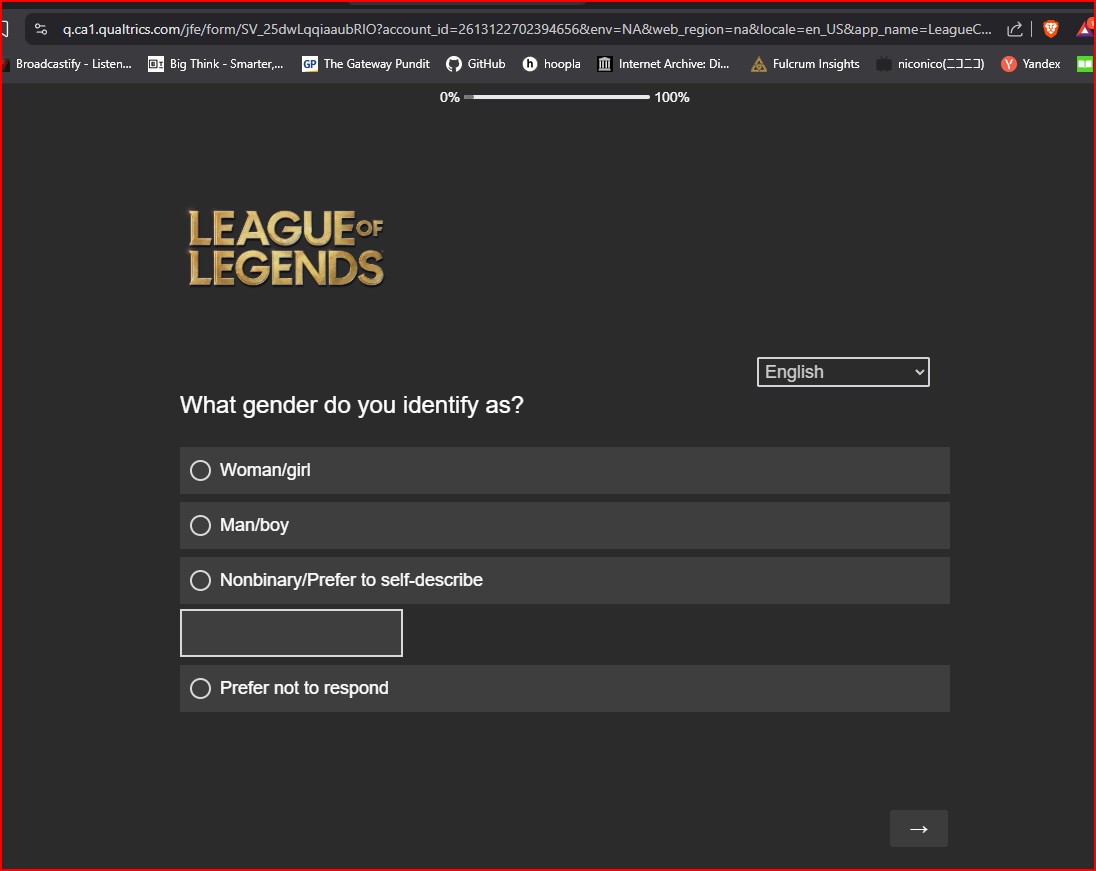Screen dimensions: 1096x871
Task: Open the English language dropdown
Action: coord(843,372)
